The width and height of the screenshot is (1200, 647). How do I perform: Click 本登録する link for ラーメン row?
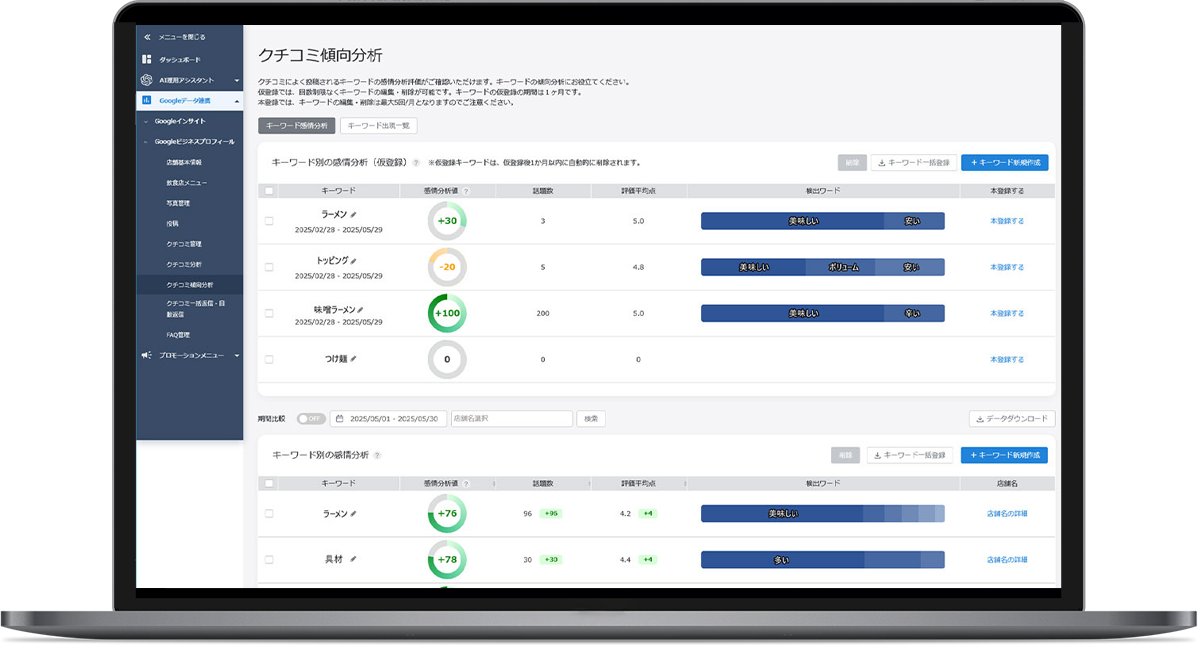pos(1007,221)
